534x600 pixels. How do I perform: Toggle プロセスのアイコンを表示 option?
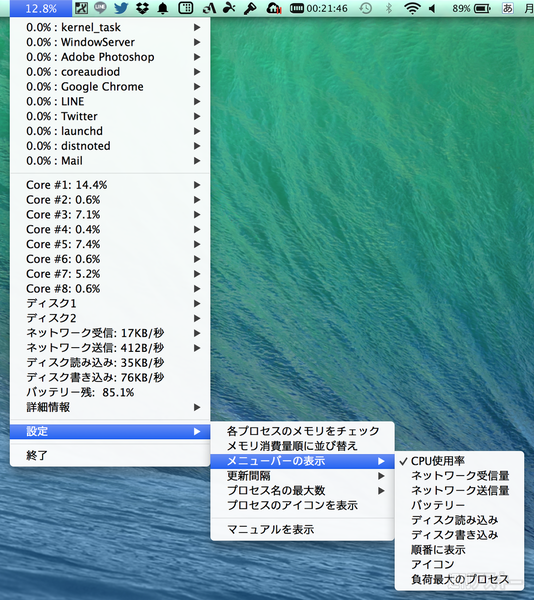click(x=302, y=505)
